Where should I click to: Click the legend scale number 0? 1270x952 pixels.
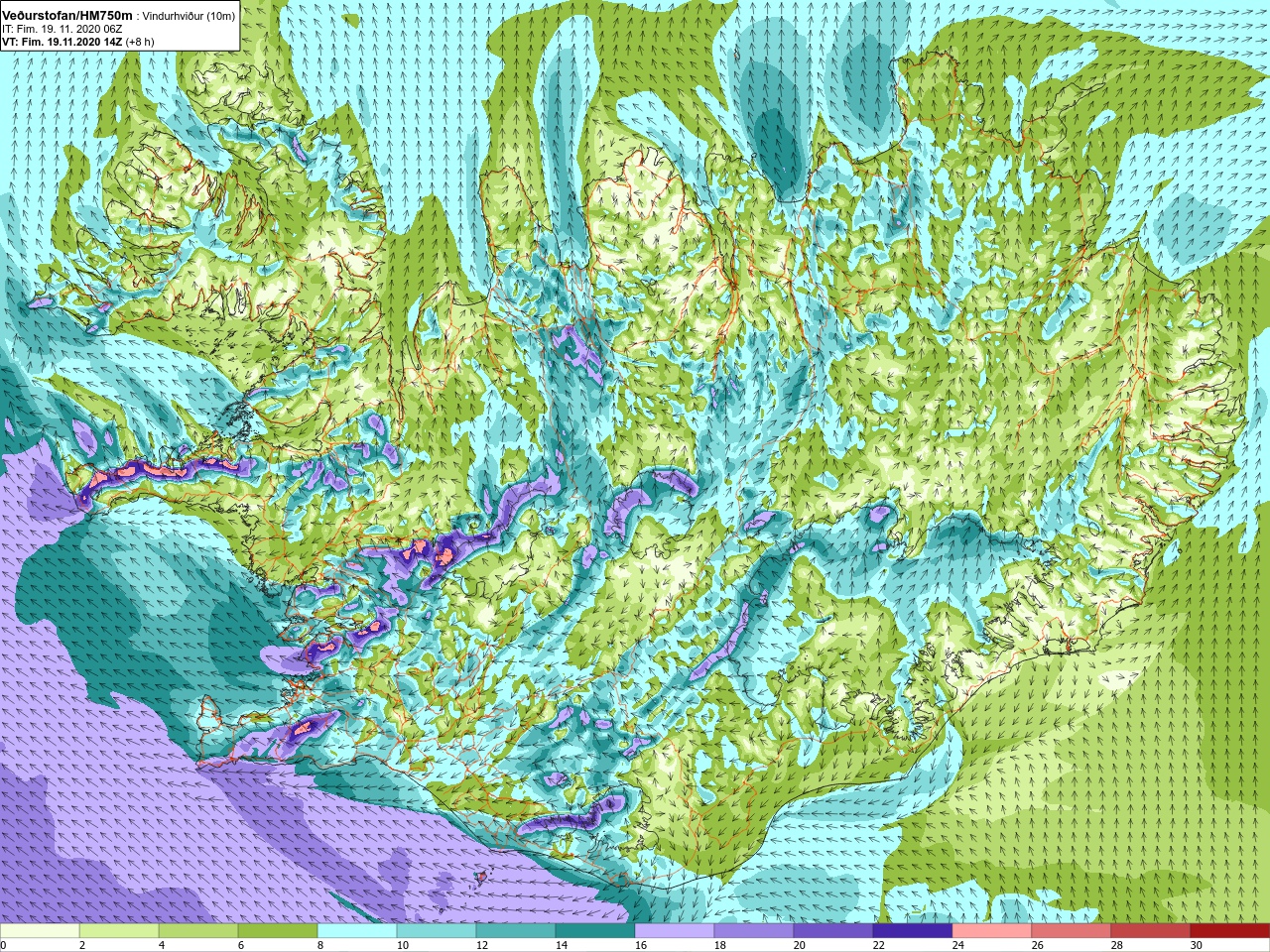pyautogui.click(x=4, y=945)
